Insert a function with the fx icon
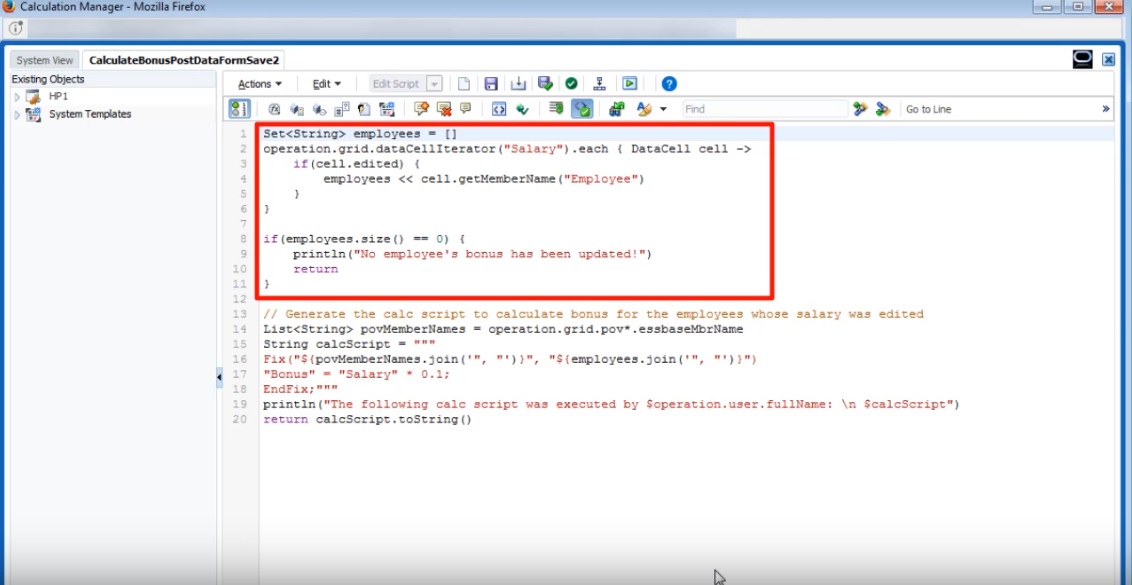 coord(273,109)
